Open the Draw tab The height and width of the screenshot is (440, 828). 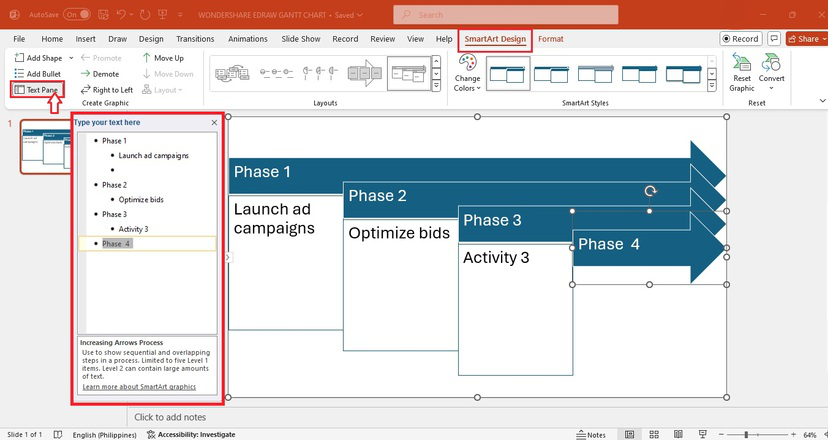pos(117,39)
